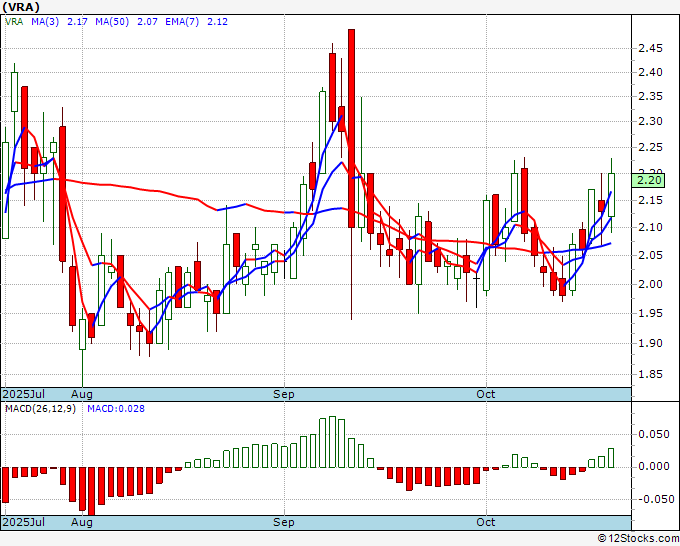Click Aug label on MACD axis
The width and height of the screenshot is (680, 546).
tap(82, 522)
